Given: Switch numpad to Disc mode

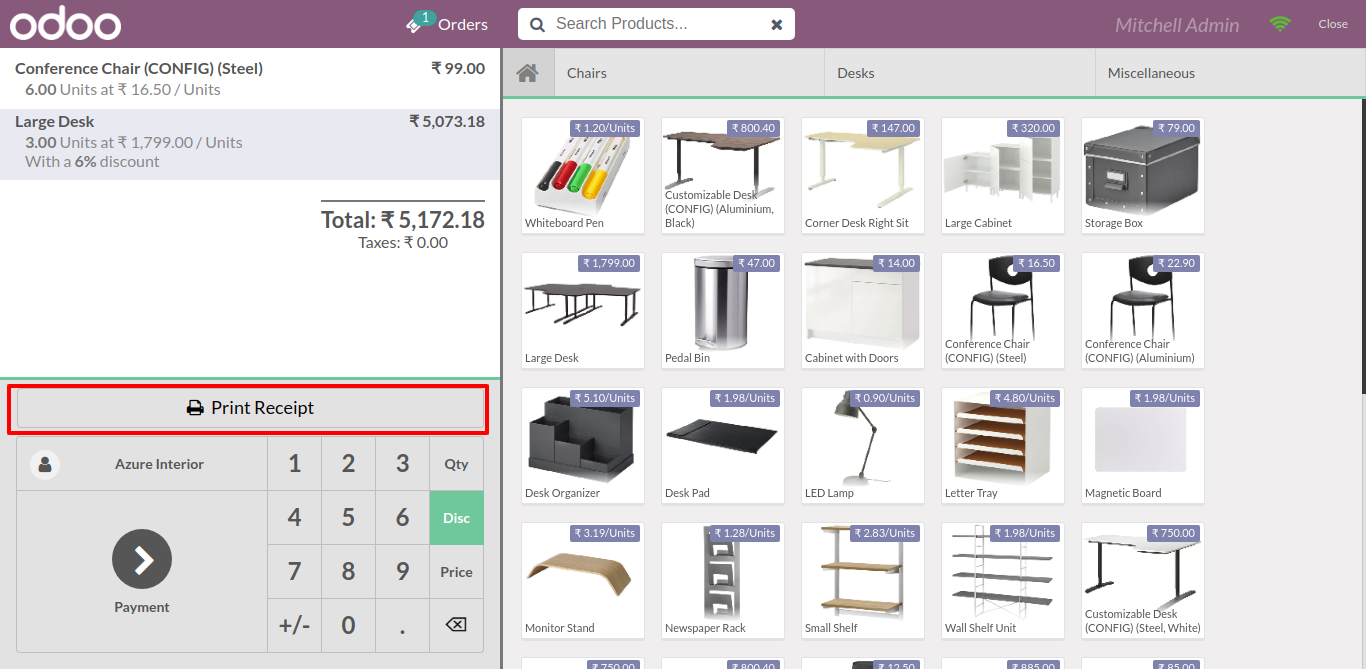Looking at the screenshot, I should (x=456, y=518).
